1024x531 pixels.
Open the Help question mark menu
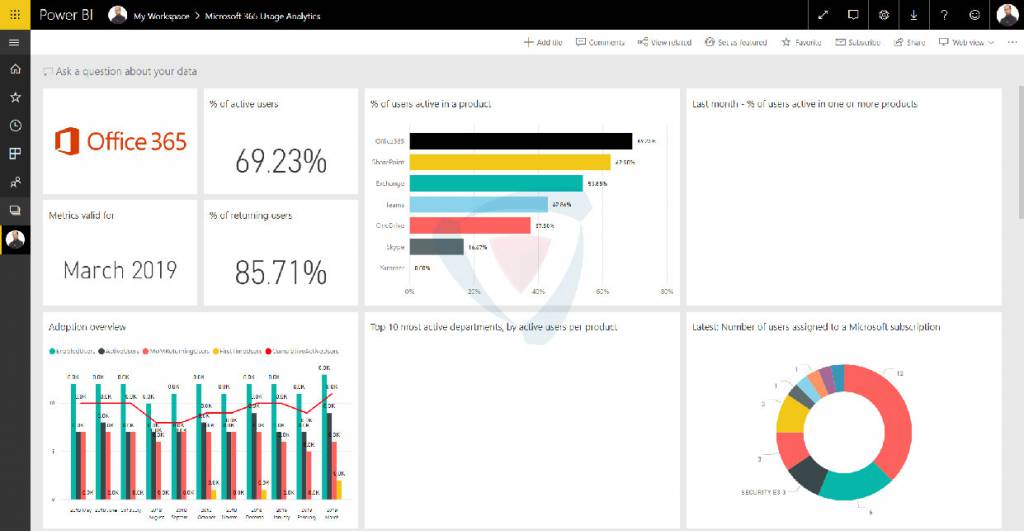click(x=944, y=15)
